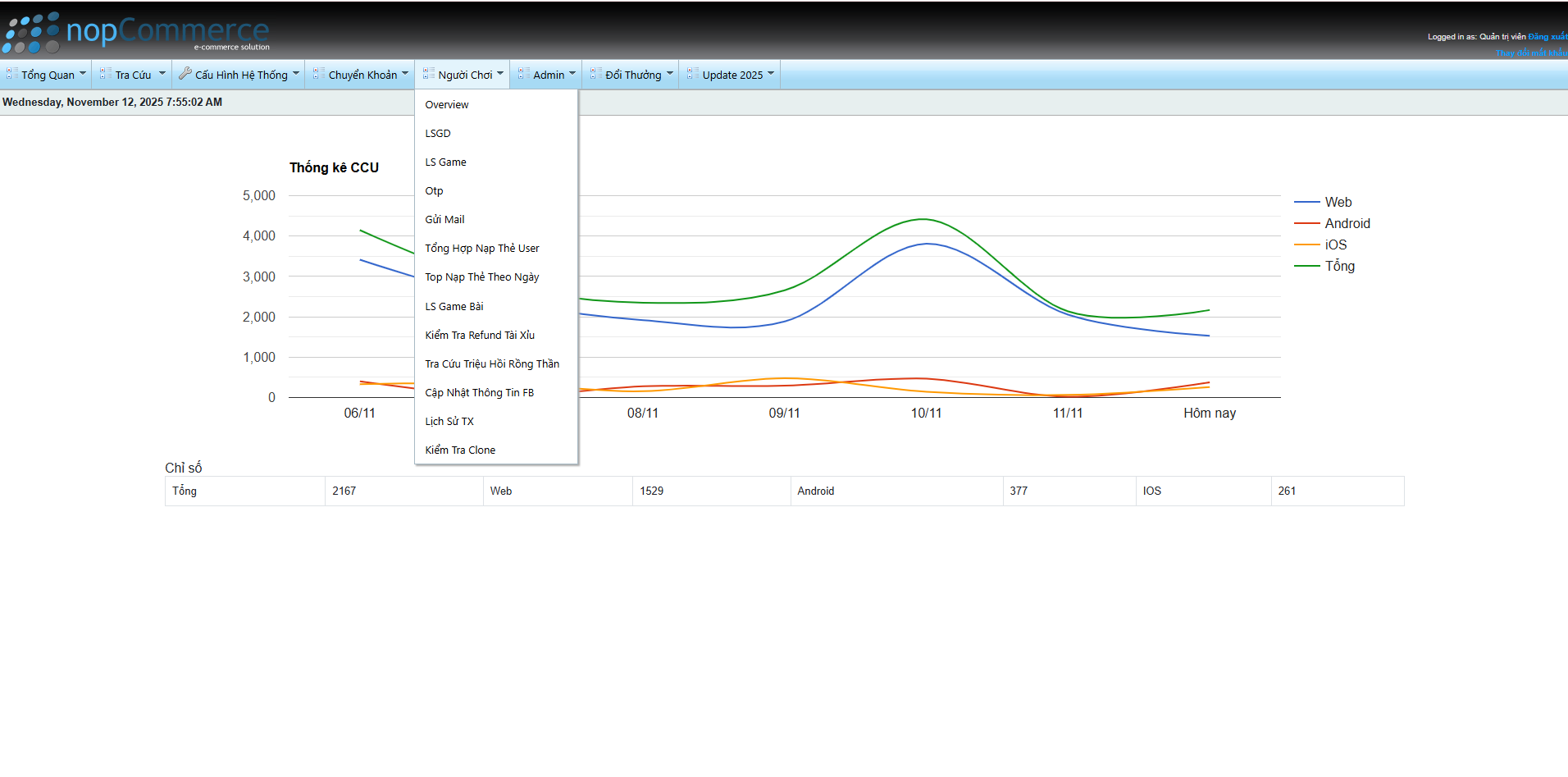Image resolution: width=1568 pixels, height=777 pixels.
Task: Click the nopCommerce logo
Action: [x=136, y=33]
